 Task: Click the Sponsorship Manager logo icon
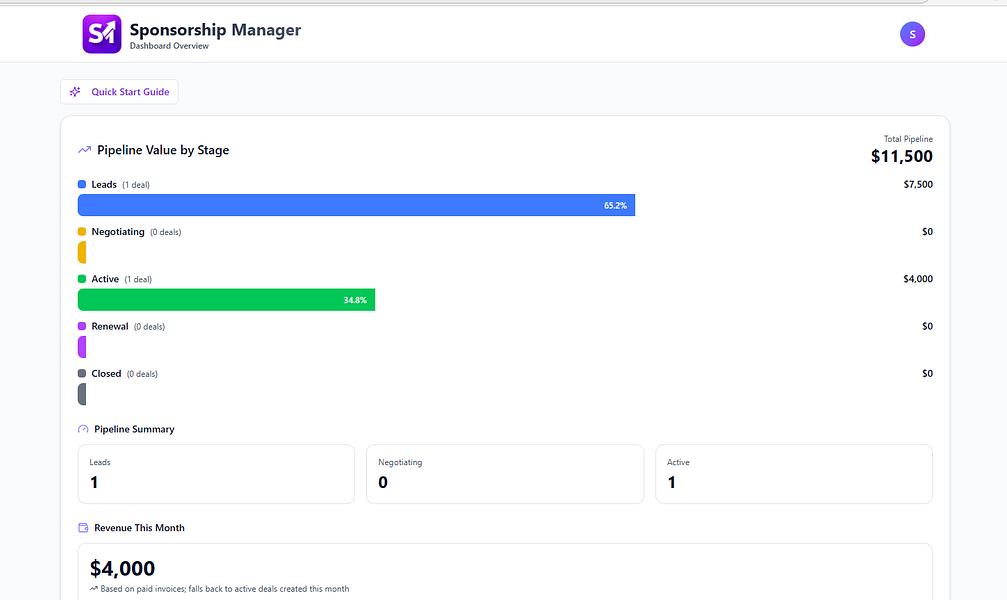pos(101,34)
